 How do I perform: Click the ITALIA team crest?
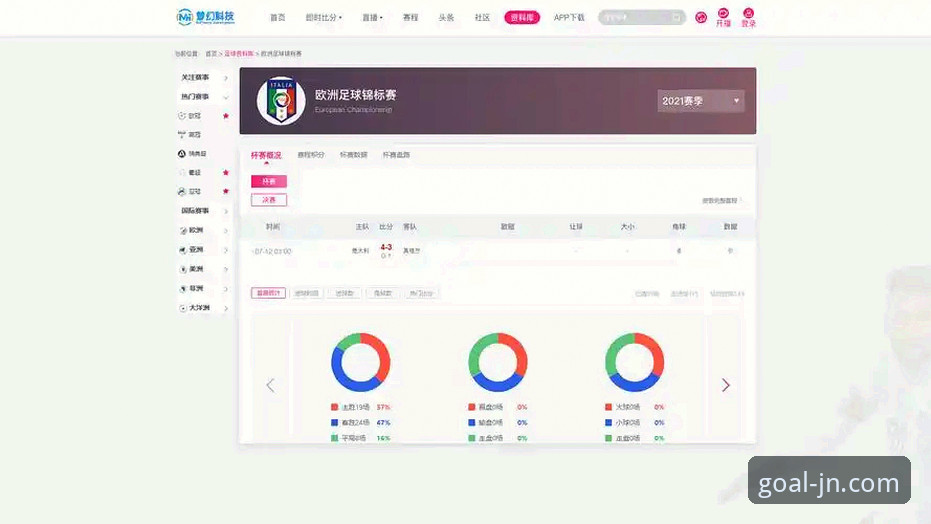[x=281, y=100]
